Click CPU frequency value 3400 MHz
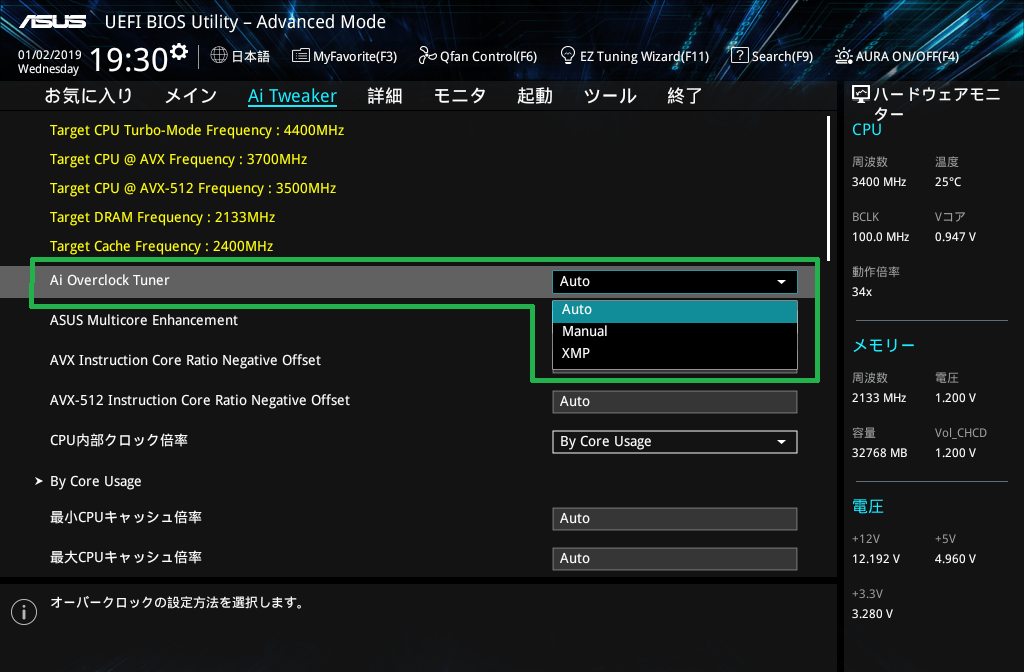 coord(879,182)
